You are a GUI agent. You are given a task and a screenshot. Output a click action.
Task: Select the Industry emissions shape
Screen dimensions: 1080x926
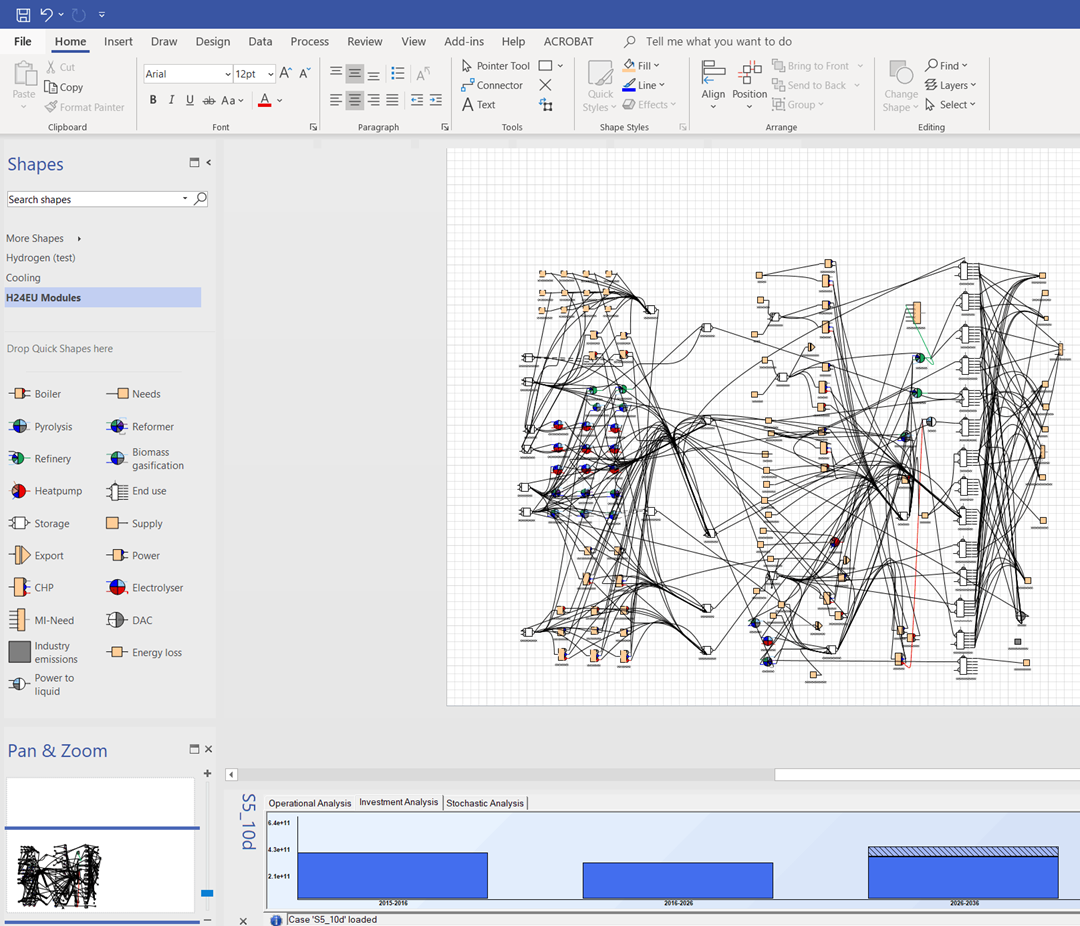coord(19,652)
